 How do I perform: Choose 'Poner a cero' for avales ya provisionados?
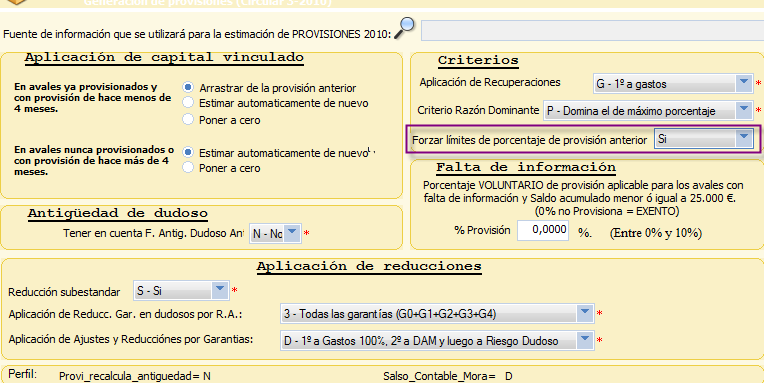[188, 119]
